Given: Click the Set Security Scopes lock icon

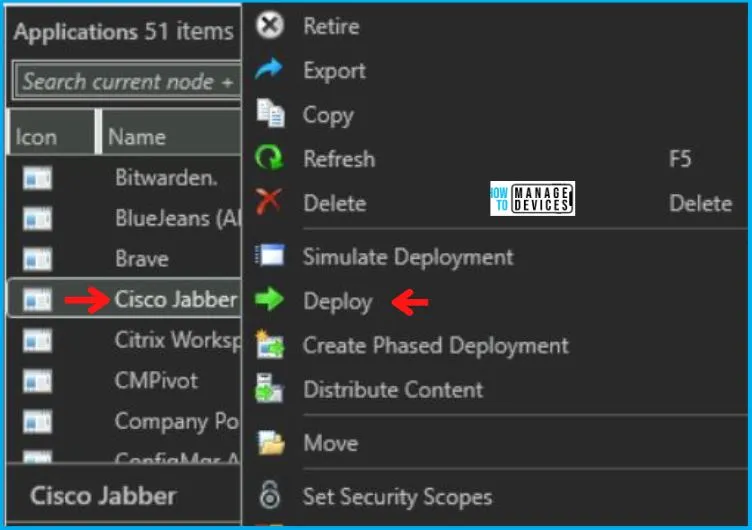Looking at the screenshot, I should click(270, 495).
